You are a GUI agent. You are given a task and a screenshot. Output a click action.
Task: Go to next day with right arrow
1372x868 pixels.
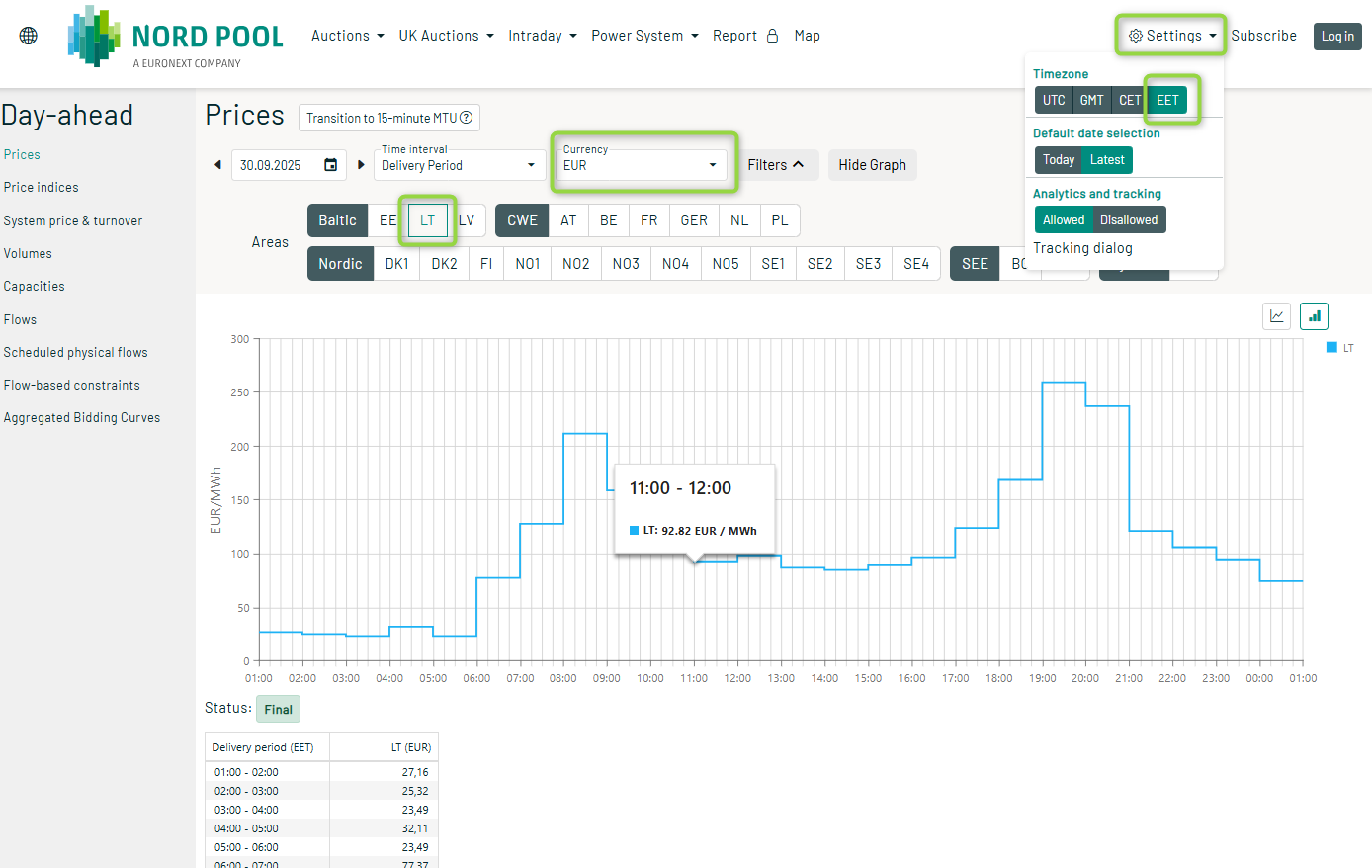coord(361,165)
